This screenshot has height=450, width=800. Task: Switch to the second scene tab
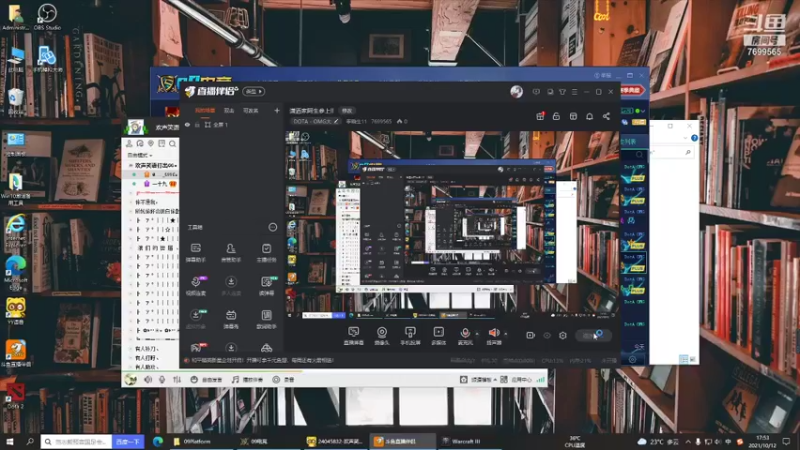[x=229, y=110]
